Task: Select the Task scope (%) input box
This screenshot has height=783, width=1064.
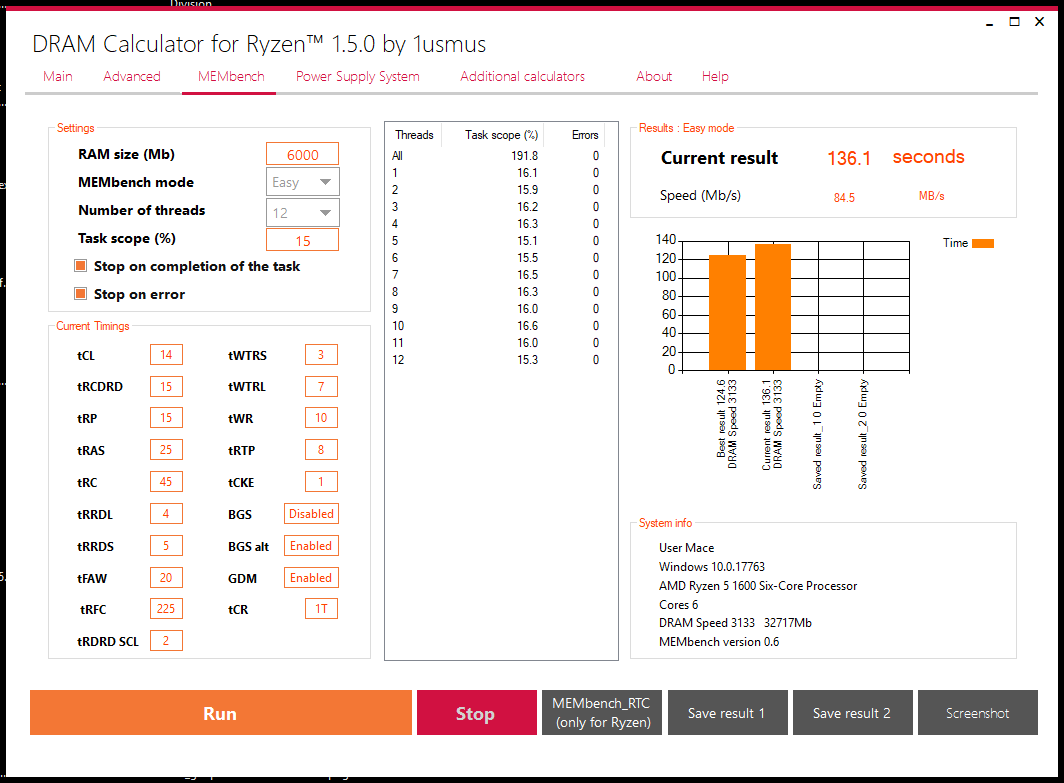Action: click(303, 240)
